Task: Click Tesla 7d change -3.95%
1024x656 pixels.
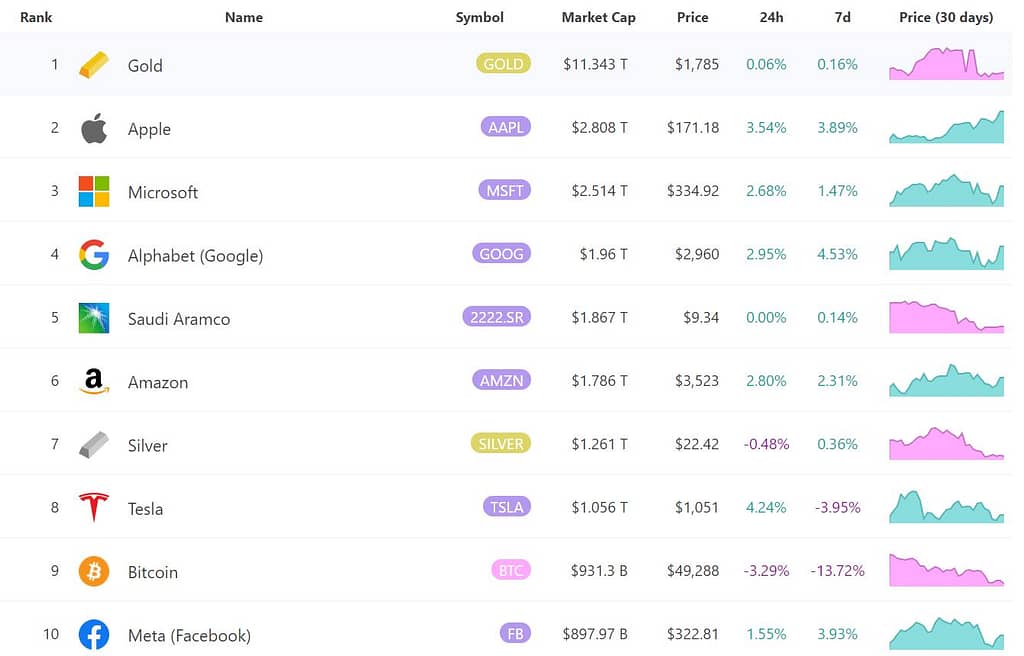Action: 837,508
